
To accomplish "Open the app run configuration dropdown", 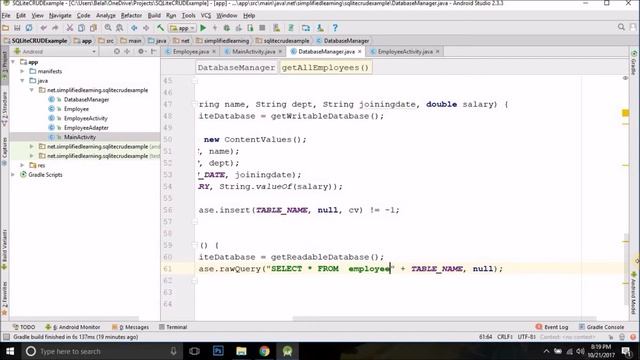I will click(x=182, y=28).
